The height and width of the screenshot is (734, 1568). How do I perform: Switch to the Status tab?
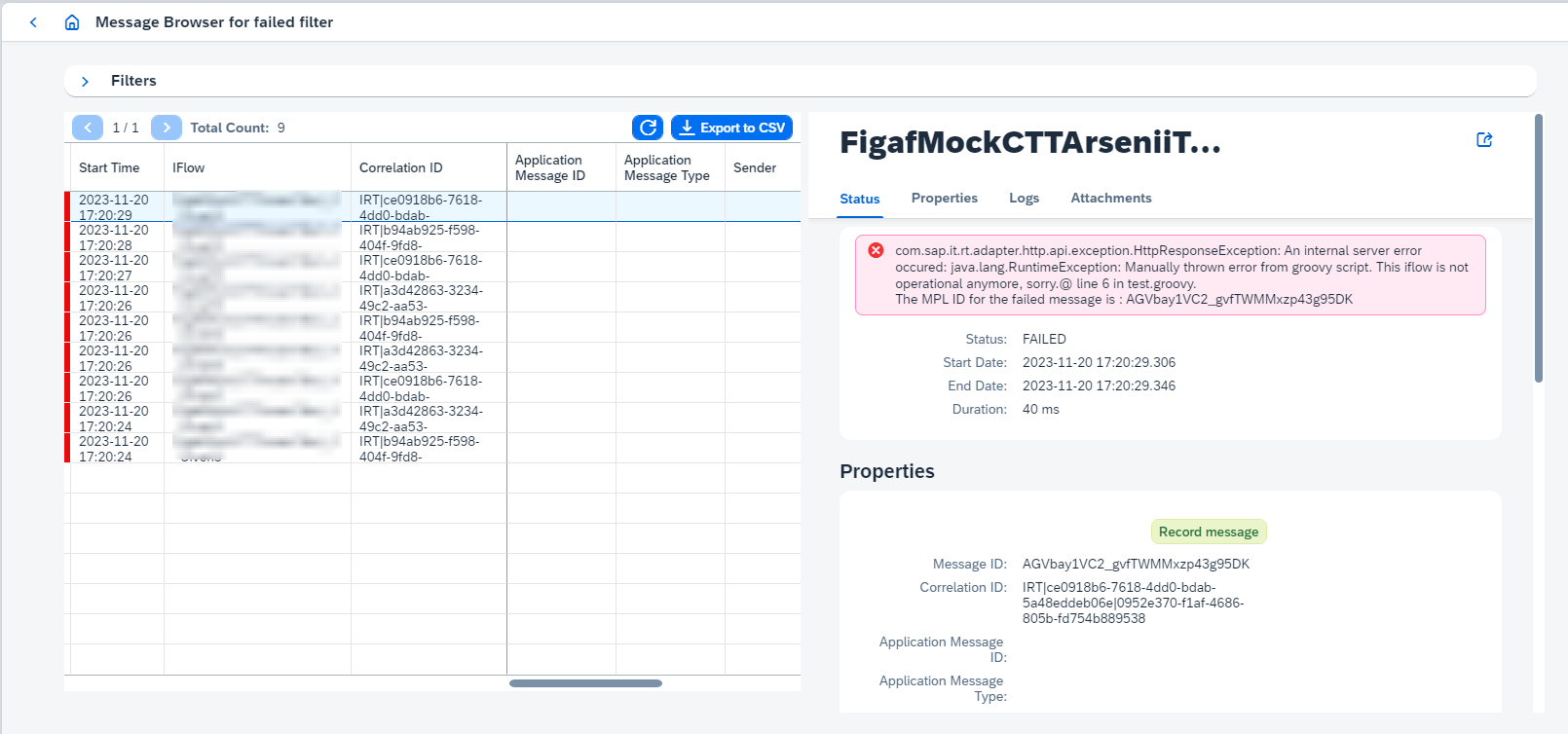[860, 199]
